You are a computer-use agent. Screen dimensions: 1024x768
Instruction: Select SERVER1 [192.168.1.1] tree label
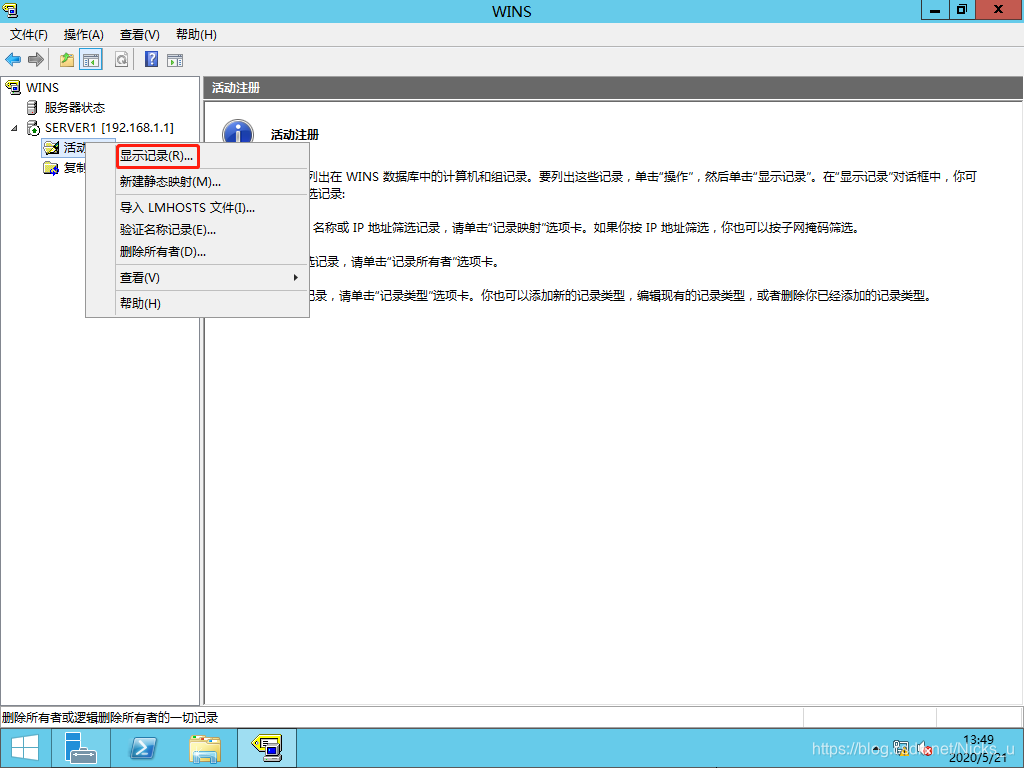(109, 128)
